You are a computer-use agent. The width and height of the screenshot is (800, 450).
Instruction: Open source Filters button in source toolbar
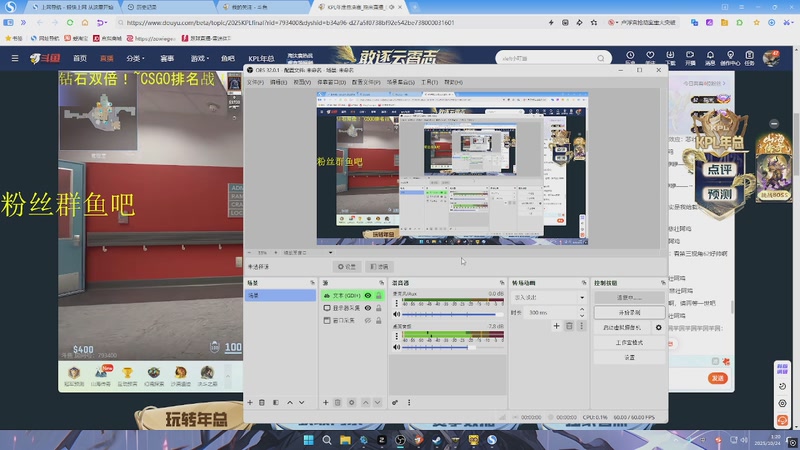pos(380,267)
